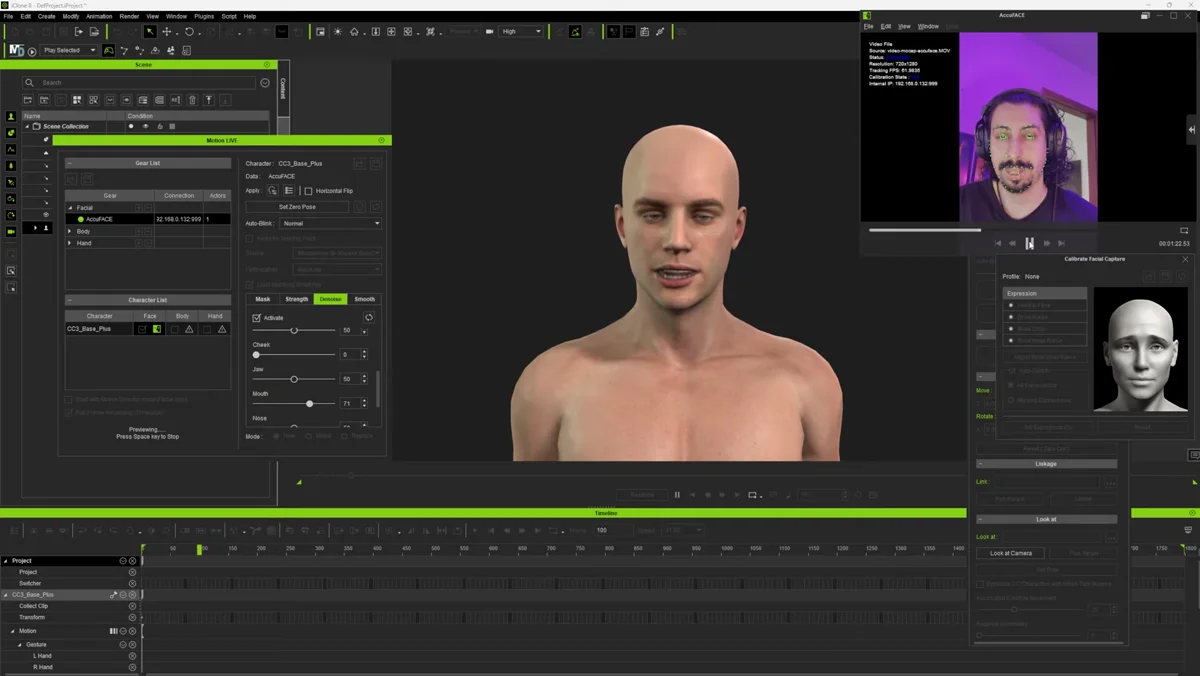1200x676 pixels.
Task: Toggle Hand checkbox for CC3_Base_Plus
Action: click(207, 329)
